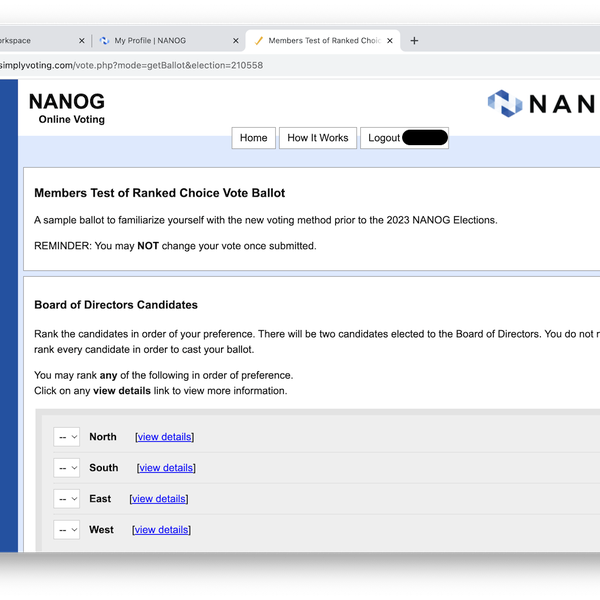Image resolution: width=600 pixels, height=600 pixels.
Task: Click the NANOG Online Voting heading
Action: [x=67, y=108]
